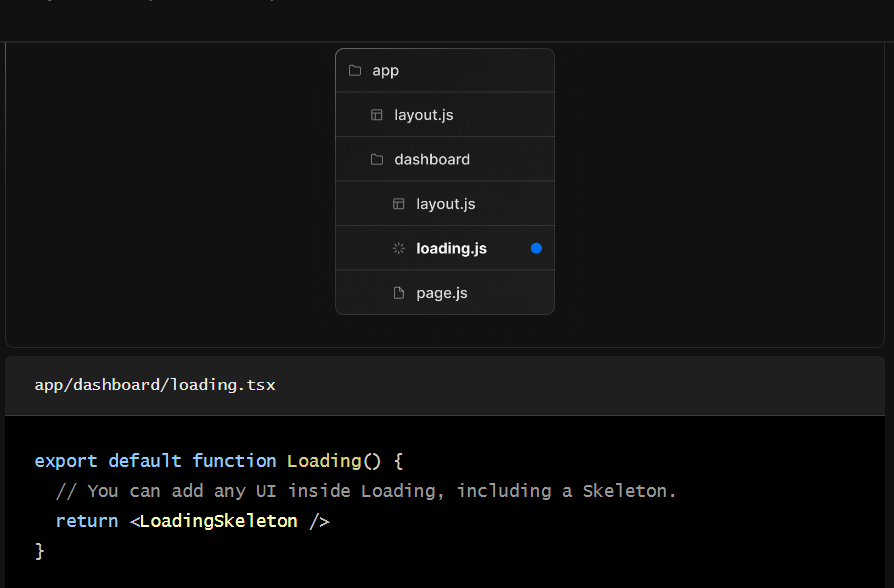The image size is (894, 588).
Task: Click the blue dot on the loading.js row
Action: 536,248
